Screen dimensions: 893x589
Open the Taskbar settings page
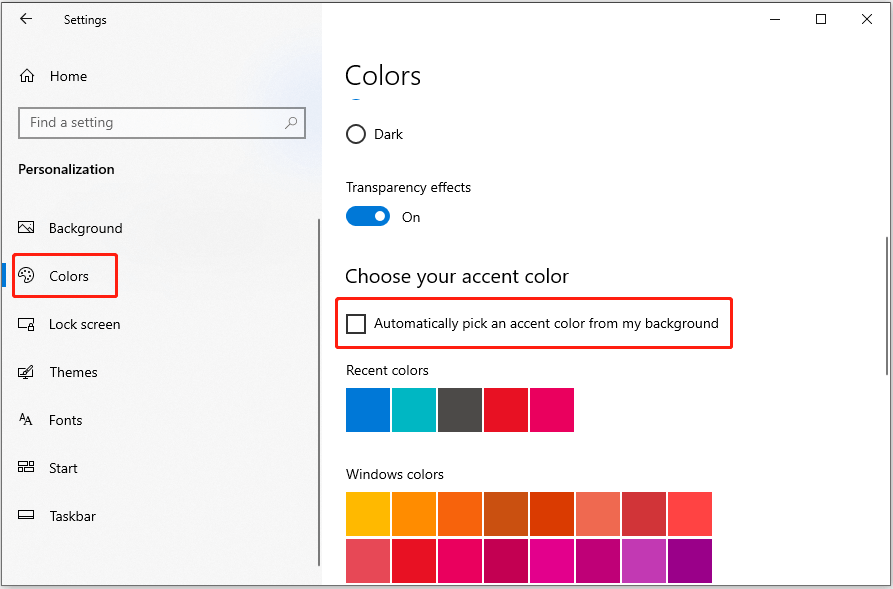[72, 516]
